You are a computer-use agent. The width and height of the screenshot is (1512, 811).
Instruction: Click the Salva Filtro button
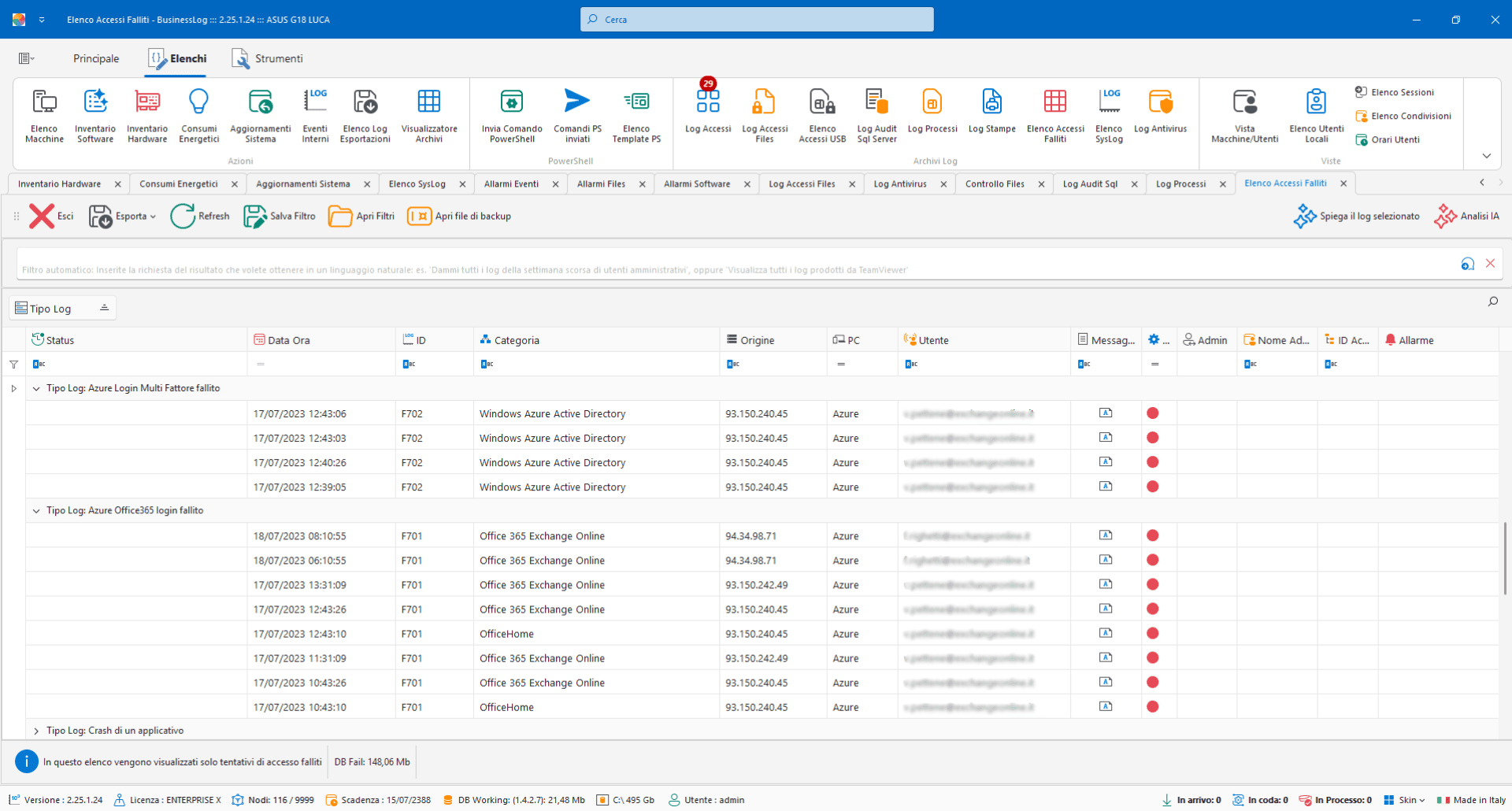[280, 216]
